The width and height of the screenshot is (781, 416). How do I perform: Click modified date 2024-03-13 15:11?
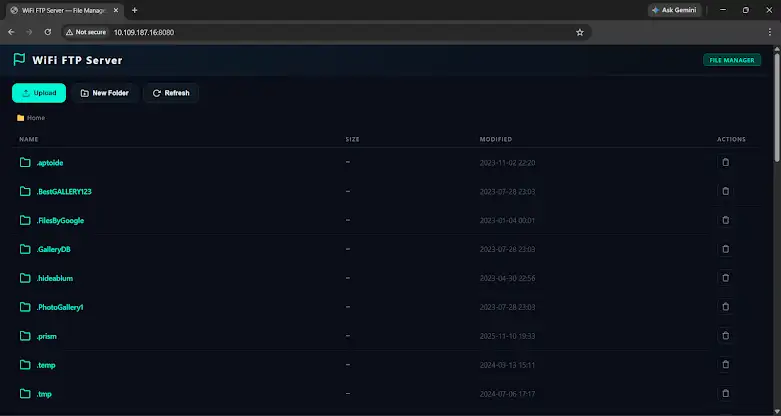[x=507, y=365]
